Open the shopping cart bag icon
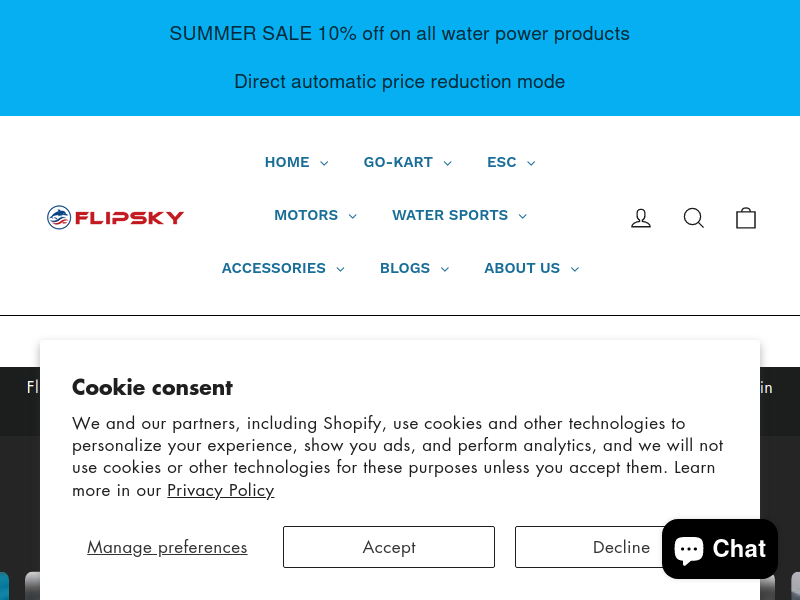The image size is (800, 600). [745, 218]
